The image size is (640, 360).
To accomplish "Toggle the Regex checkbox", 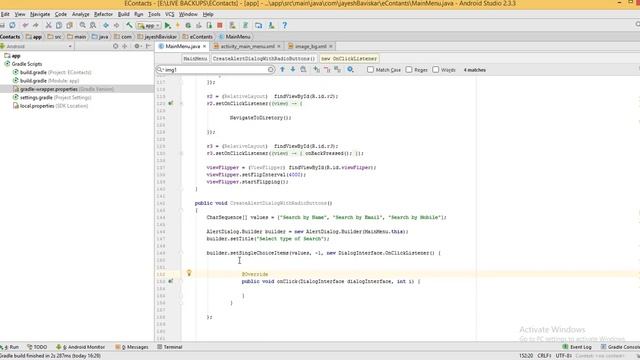I will tap(409, 70).
